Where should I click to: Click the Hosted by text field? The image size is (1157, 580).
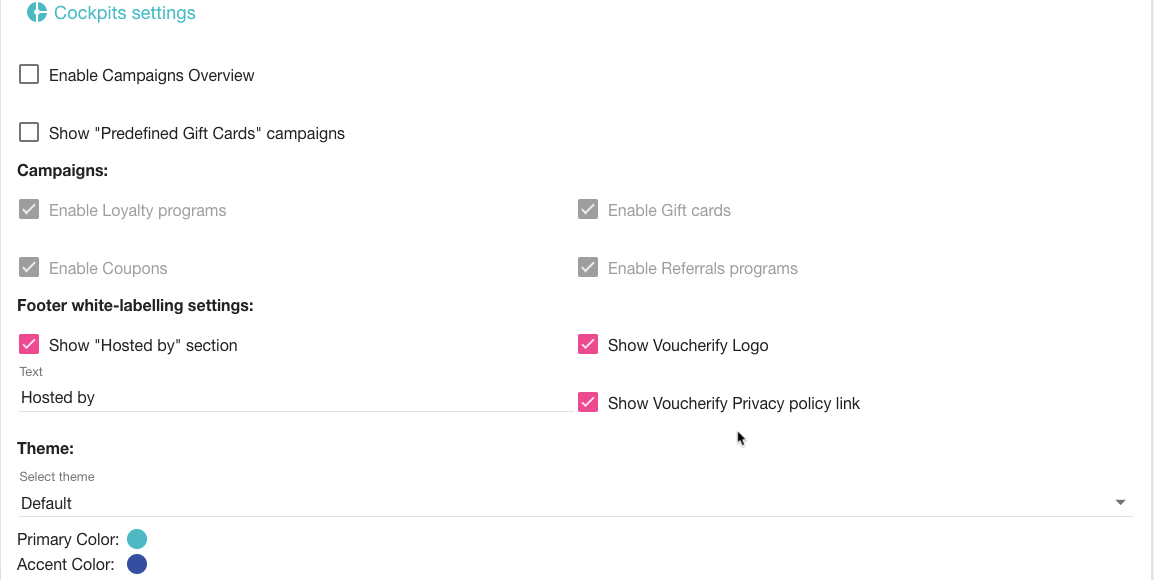pyautogui.click(x=295, y=398)
